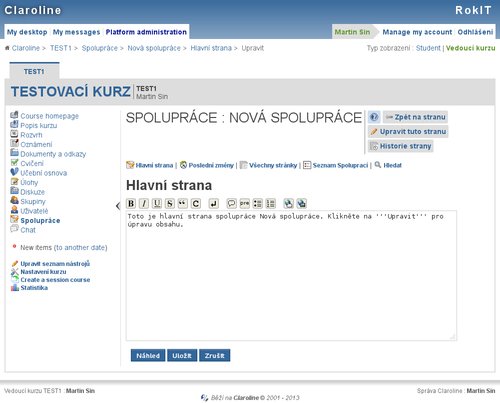Click the Náhled preview button
This screenshot has width=500, height=403.
tap(148, 356)
